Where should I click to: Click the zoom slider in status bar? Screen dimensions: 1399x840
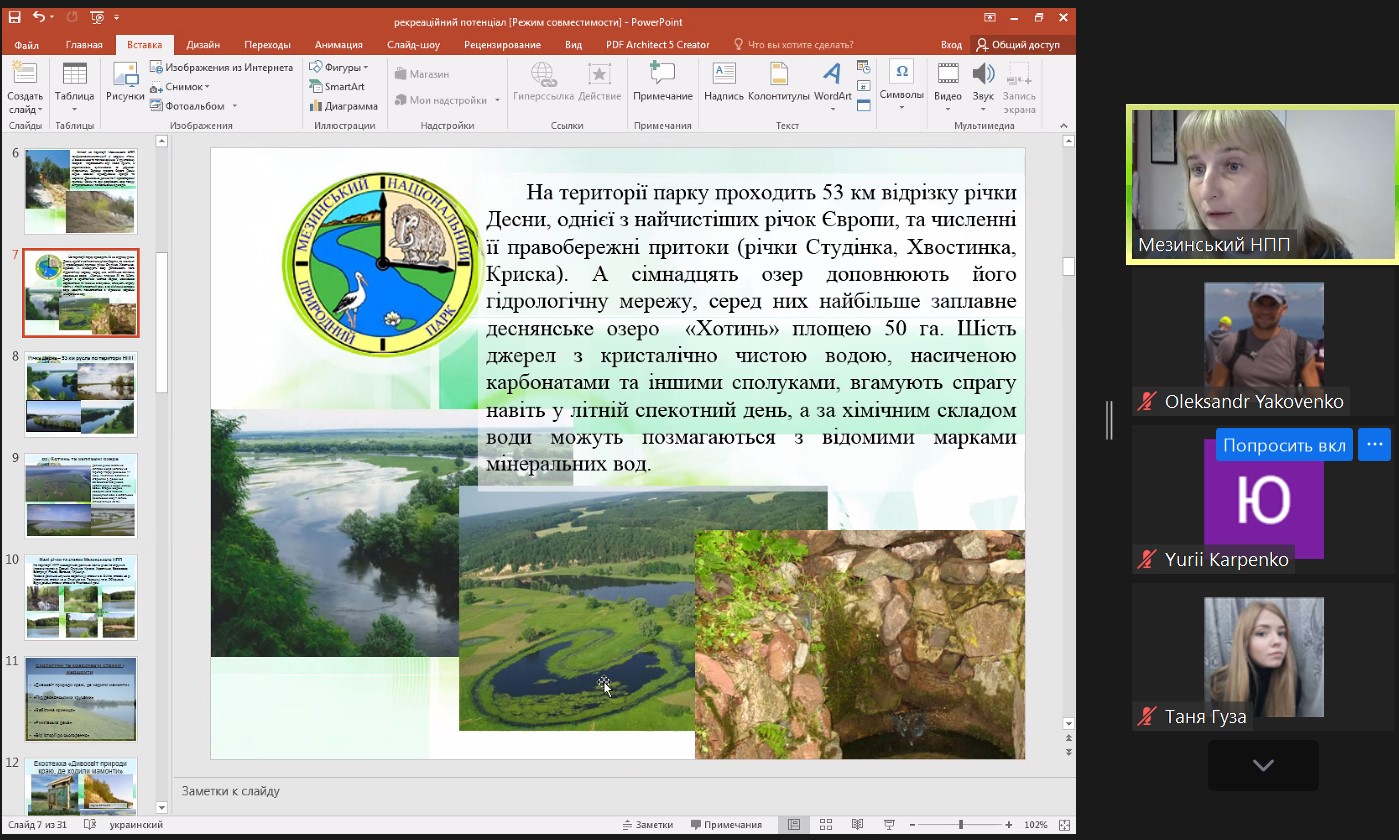pos(960,825)
